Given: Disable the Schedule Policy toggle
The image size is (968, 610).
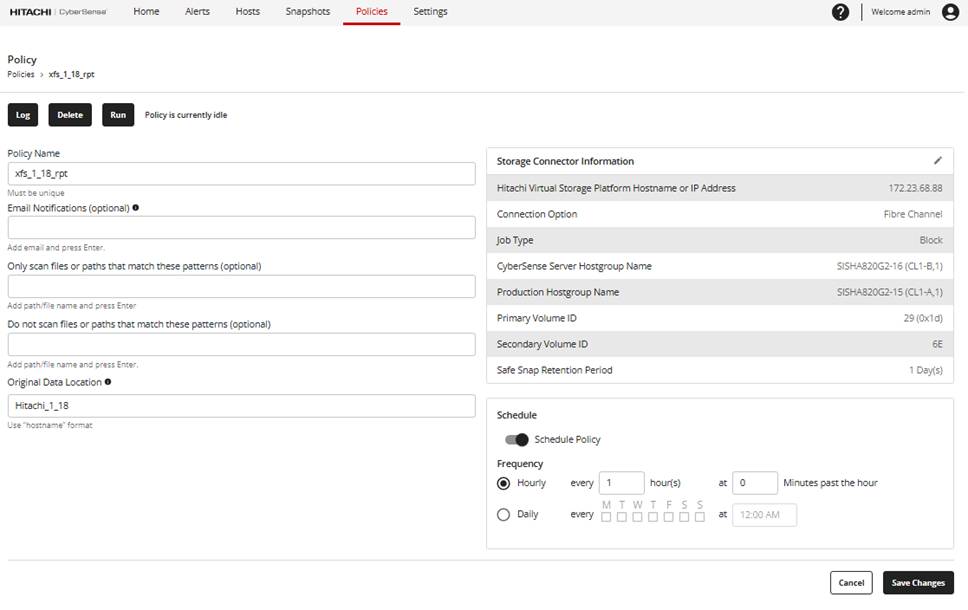Looking at the screenshot, I should coord(519,439).
